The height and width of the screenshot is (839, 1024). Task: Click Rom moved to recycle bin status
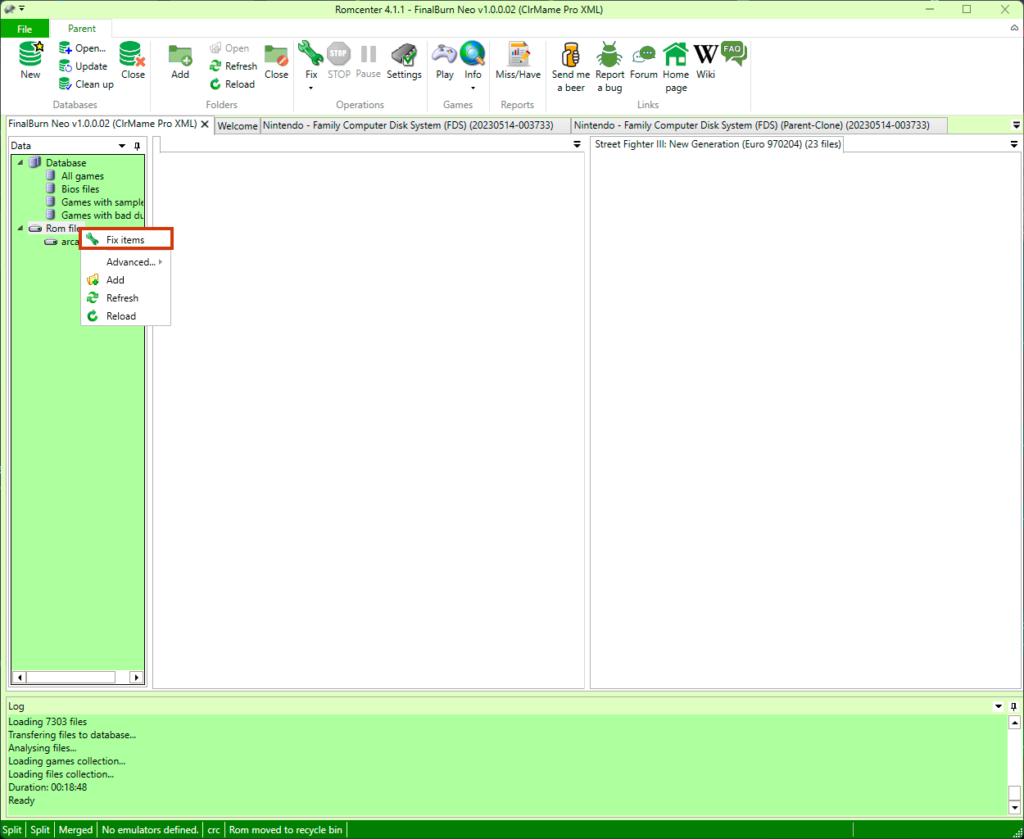[285, 830]
